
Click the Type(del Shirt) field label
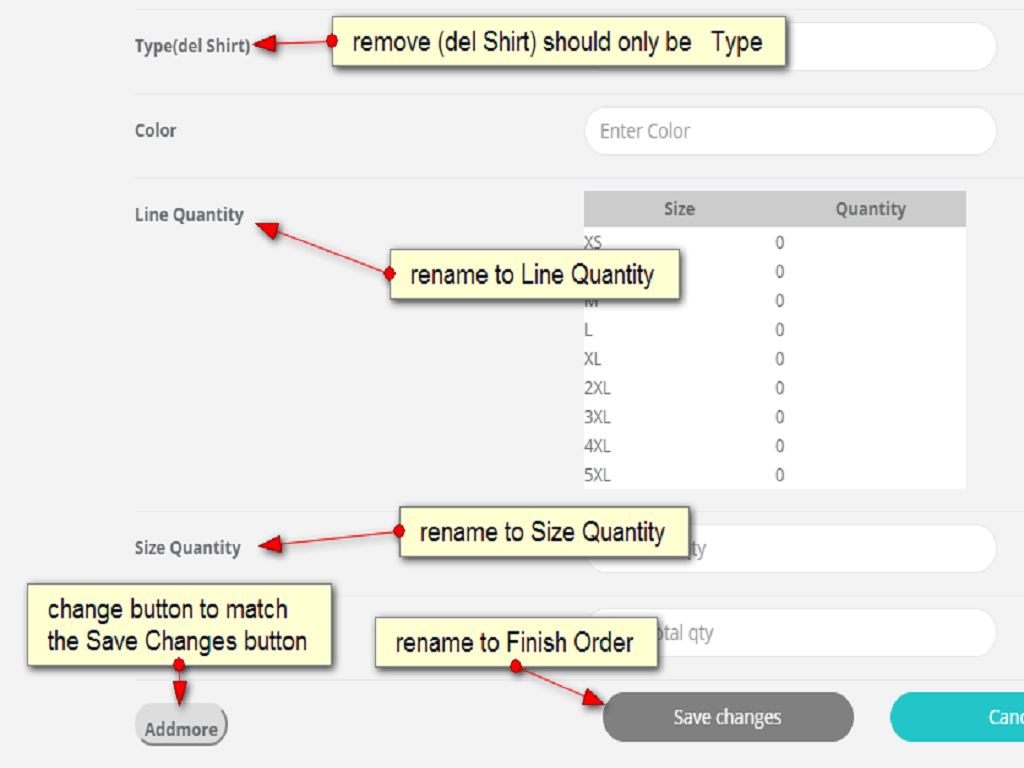192,46
